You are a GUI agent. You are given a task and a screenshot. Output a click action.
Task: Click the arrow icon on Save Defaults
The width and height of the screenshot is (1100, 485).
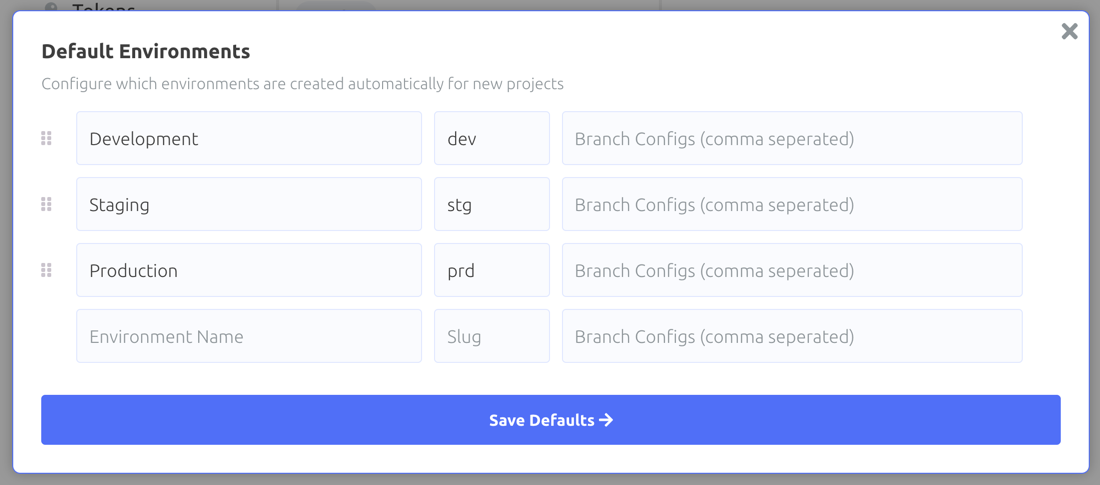(x=606, y=420)
